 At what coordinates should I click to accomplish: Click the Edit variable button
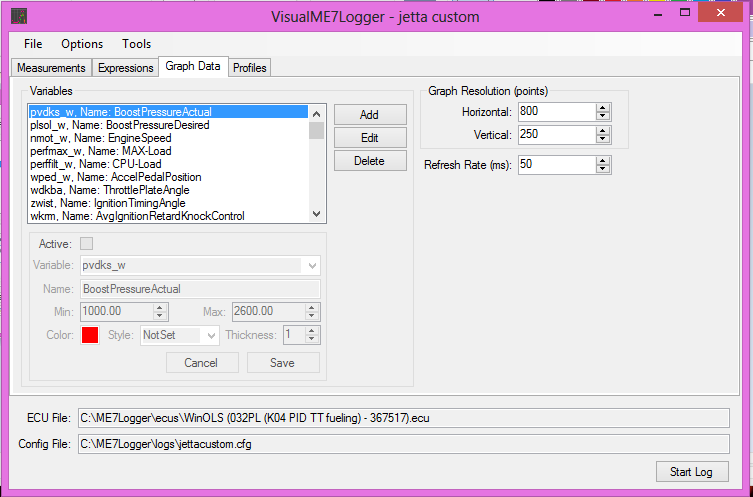pyautogui.click(x=370, y=138)
